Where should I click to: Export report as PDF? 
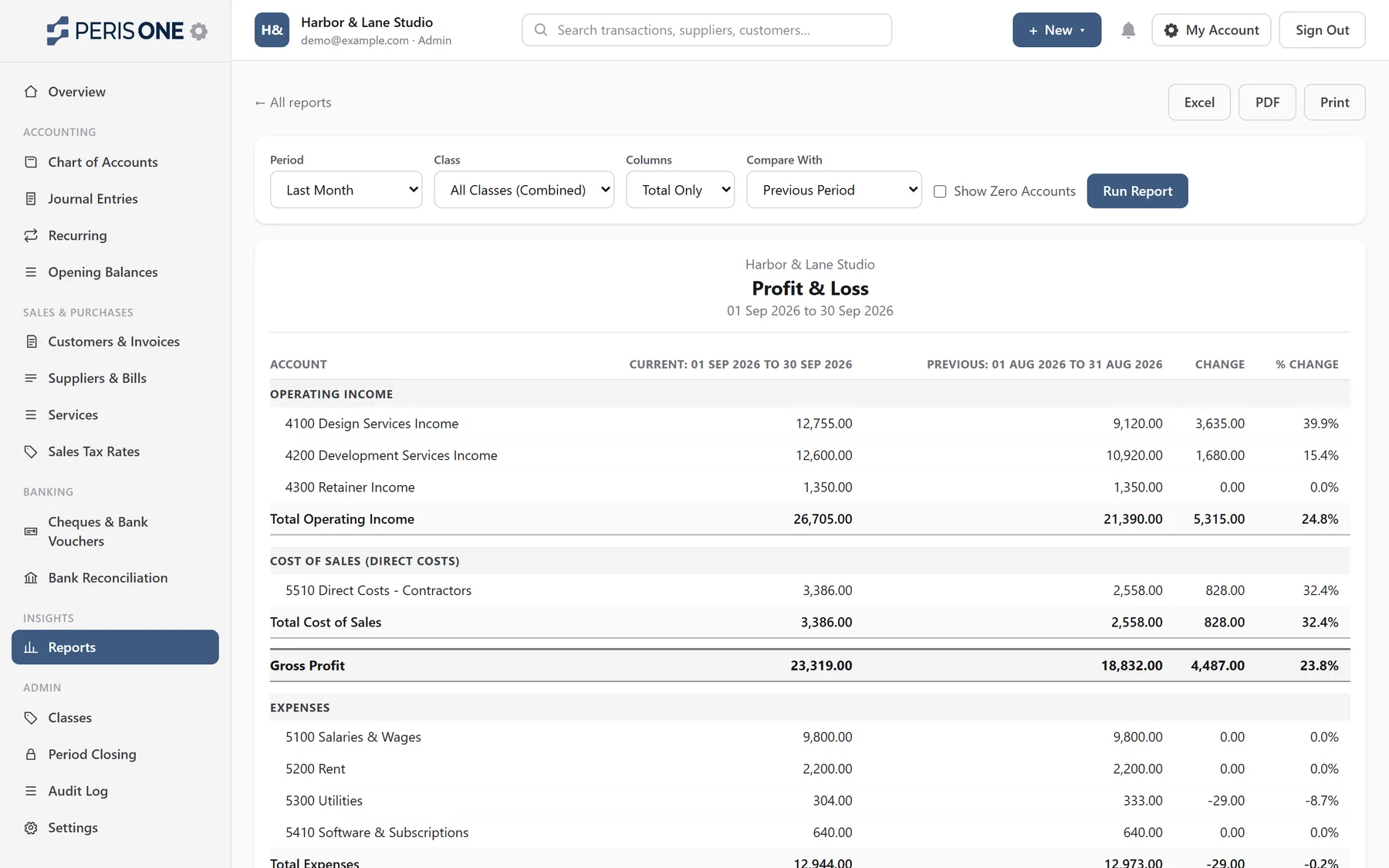[1267, 103]
